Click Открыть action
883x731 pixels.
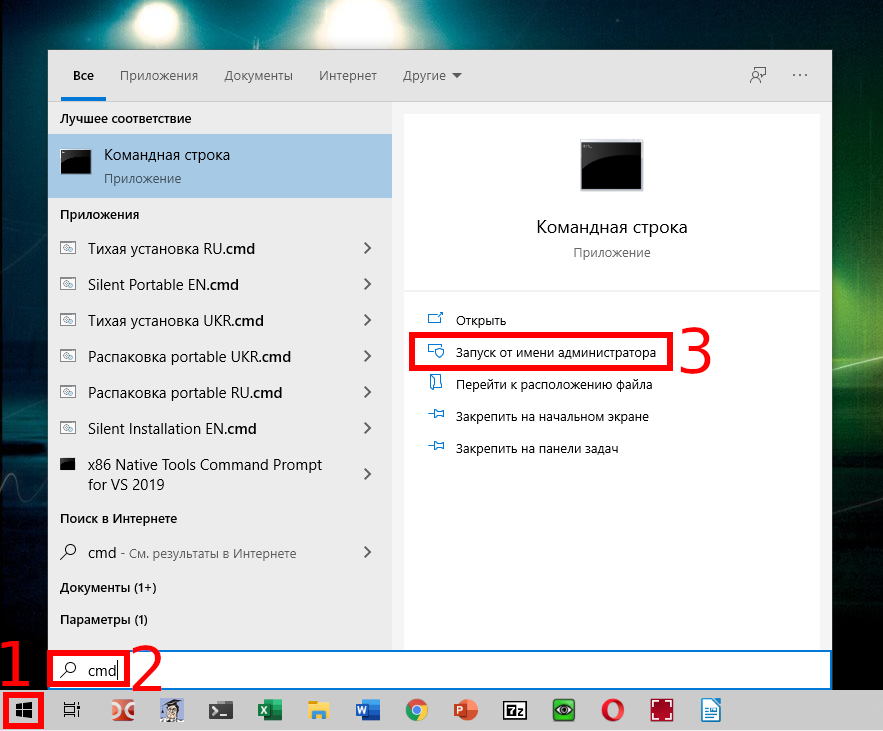pyautogui.click(x=481, y=320)
